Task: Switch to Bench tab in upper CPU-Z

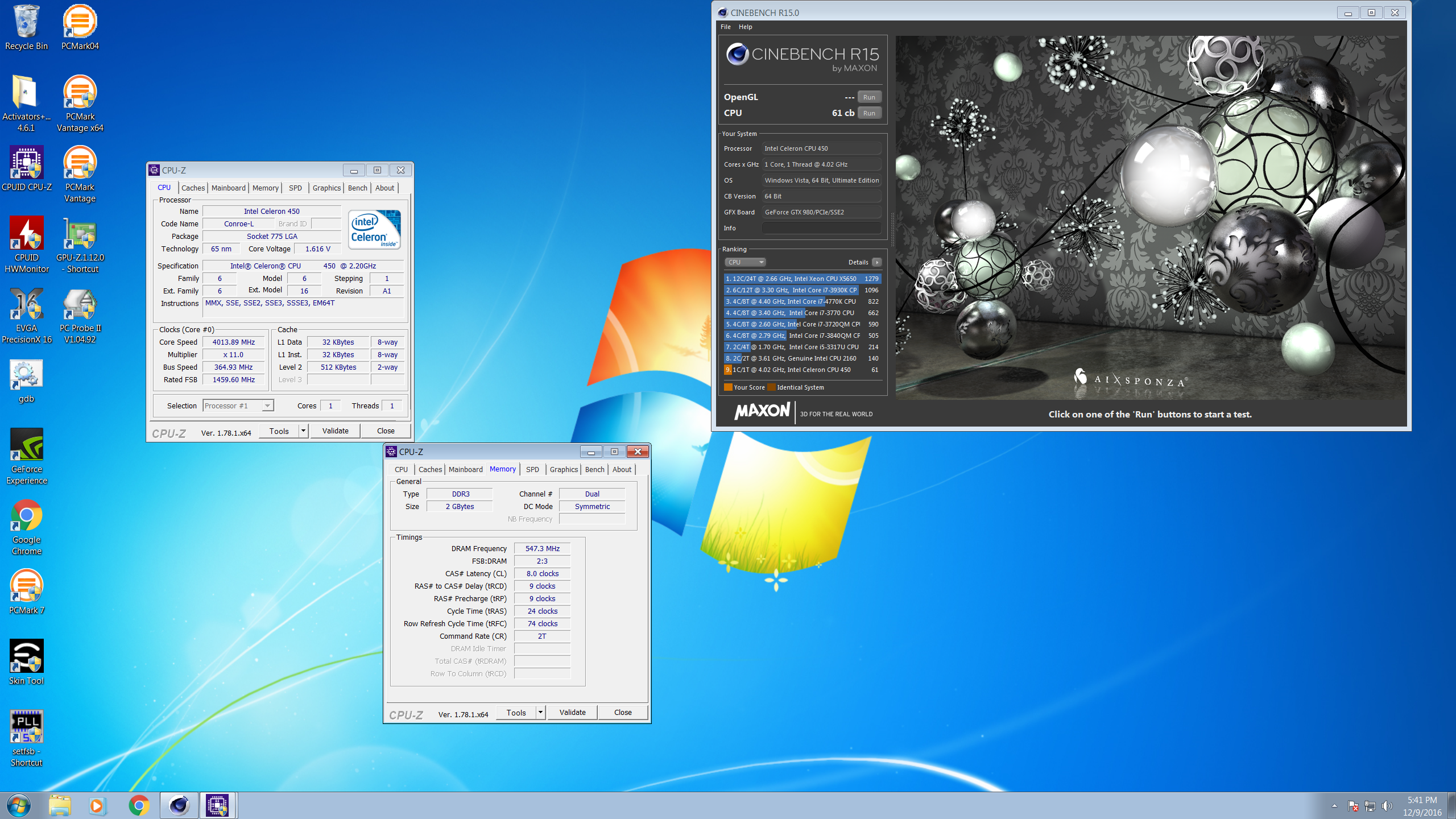Action: coord(358,188)
